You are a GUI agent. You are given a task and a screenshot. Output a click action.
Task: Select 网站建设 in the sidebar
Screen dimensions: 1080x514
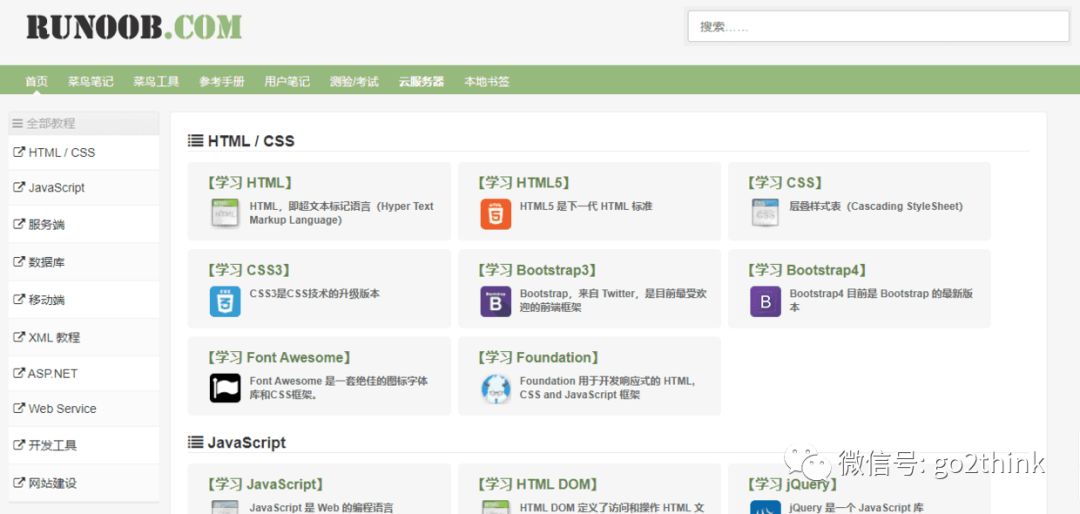(x=83, y=483)
